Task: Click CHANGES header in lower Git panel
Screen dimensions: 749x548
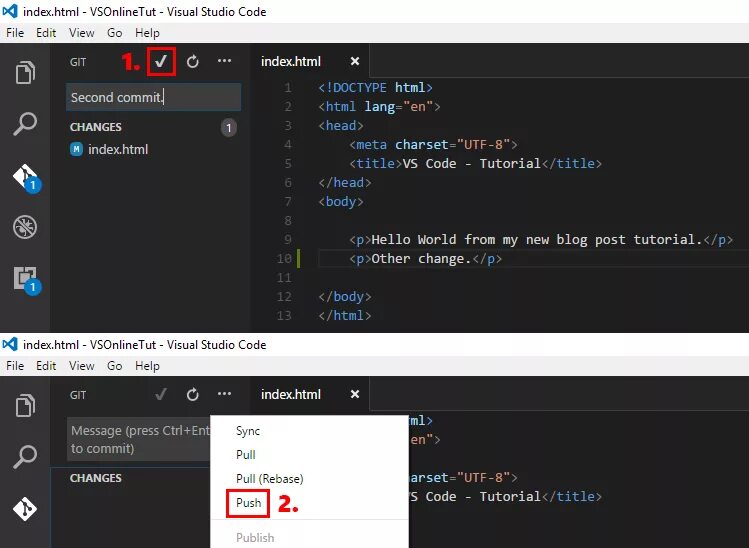Action: (x=96, y=478)
